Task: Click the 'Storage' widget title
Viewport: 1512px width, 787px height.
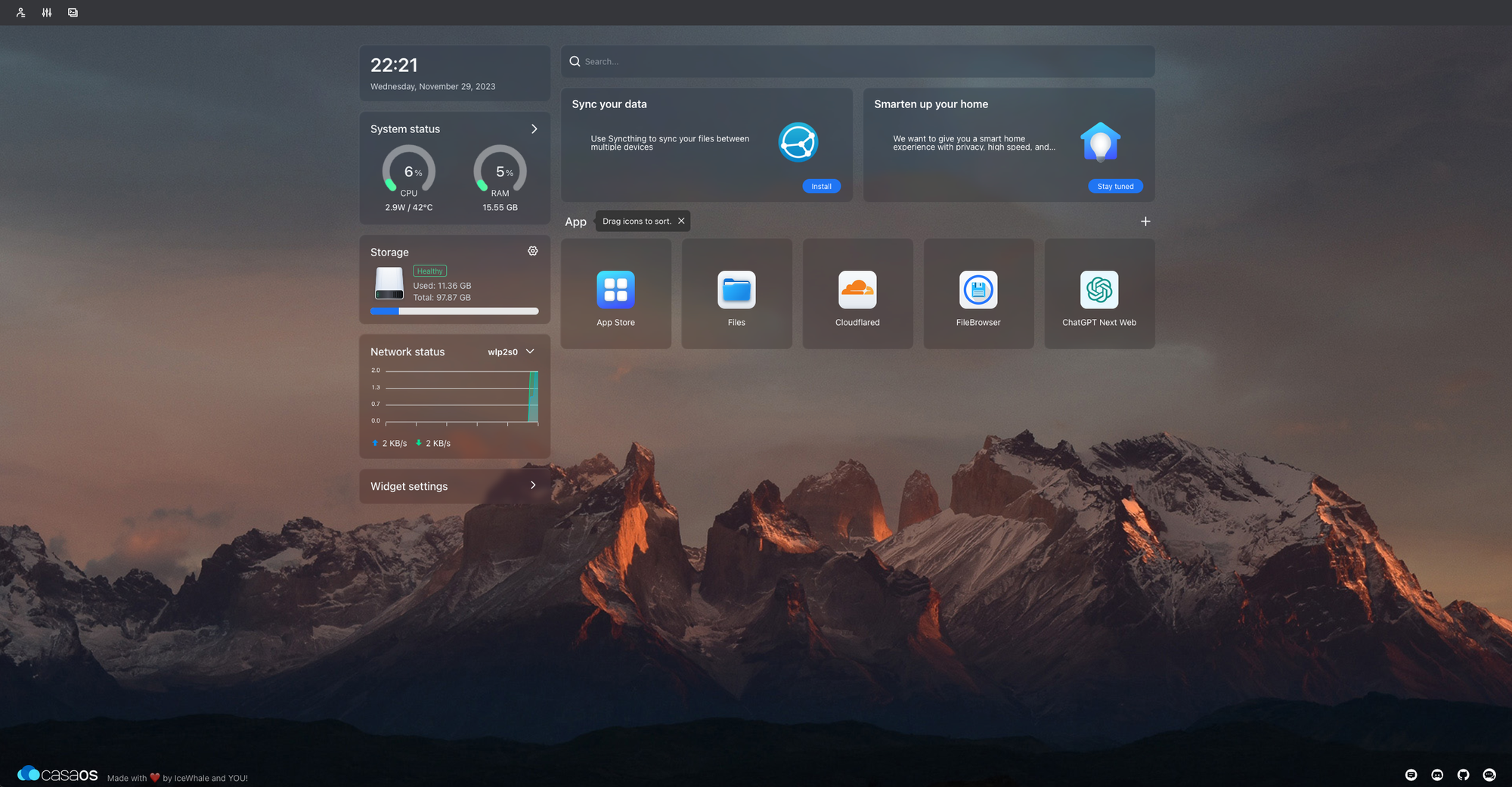Action: point(389,252)
